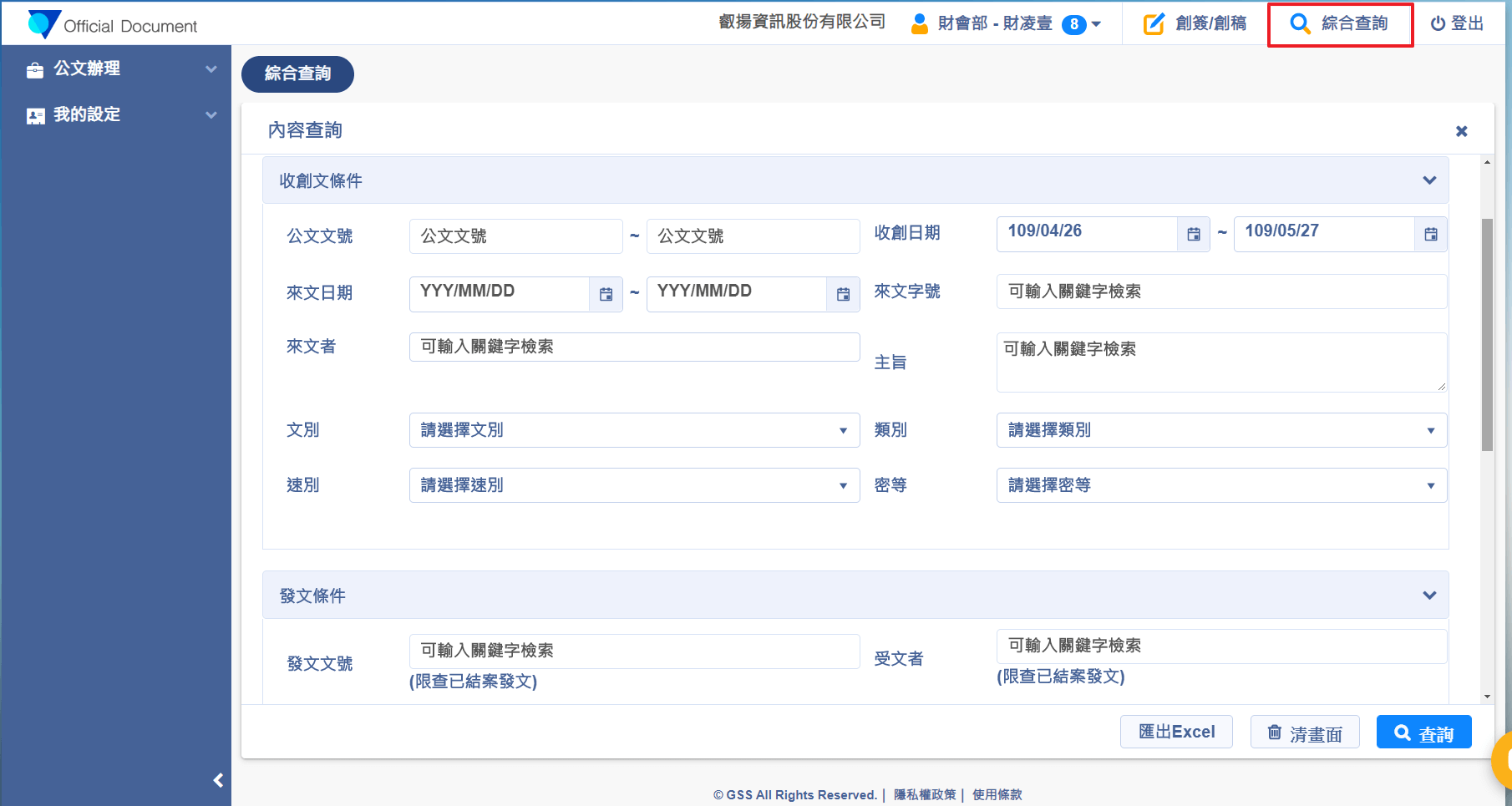The width and height of the screenshot is (1512, 806).
Task: Collapse the sidebar with the left arrow
Action: [218, 780]
